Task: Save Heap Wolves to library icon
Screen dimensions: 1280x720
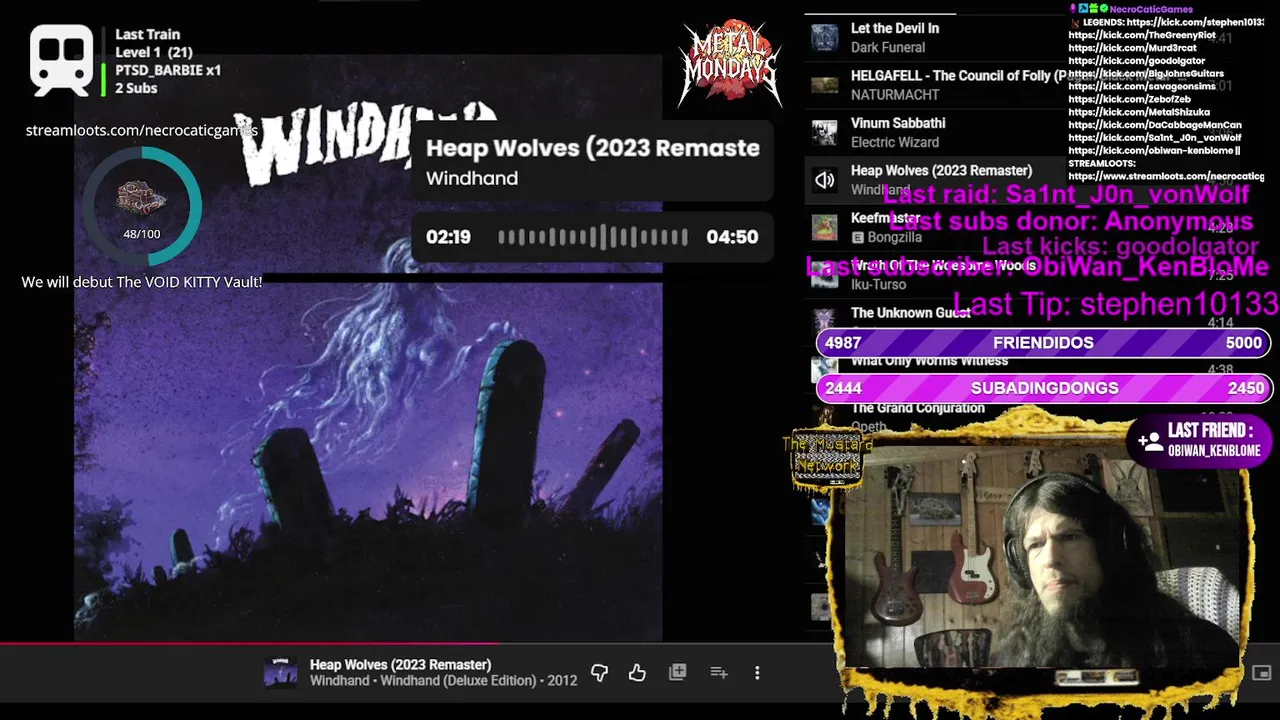Action: coord(677,673)
